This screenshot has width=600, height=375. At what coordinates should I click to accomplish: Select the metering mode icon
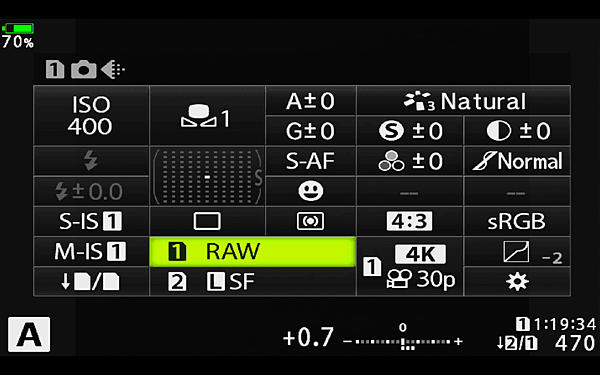(310, 221)
